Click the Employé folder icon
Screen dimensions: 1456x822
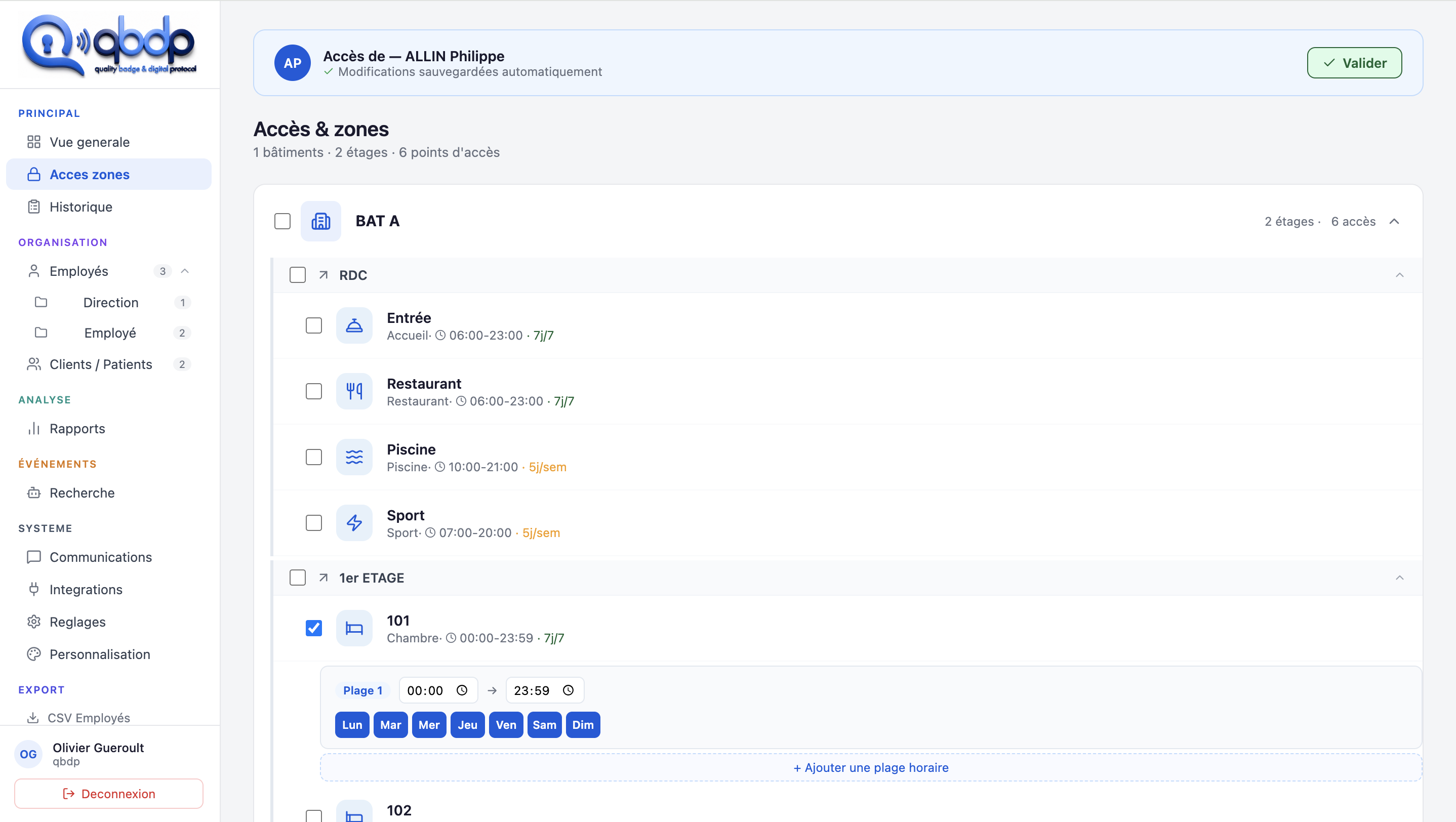[x=41, y=333]
